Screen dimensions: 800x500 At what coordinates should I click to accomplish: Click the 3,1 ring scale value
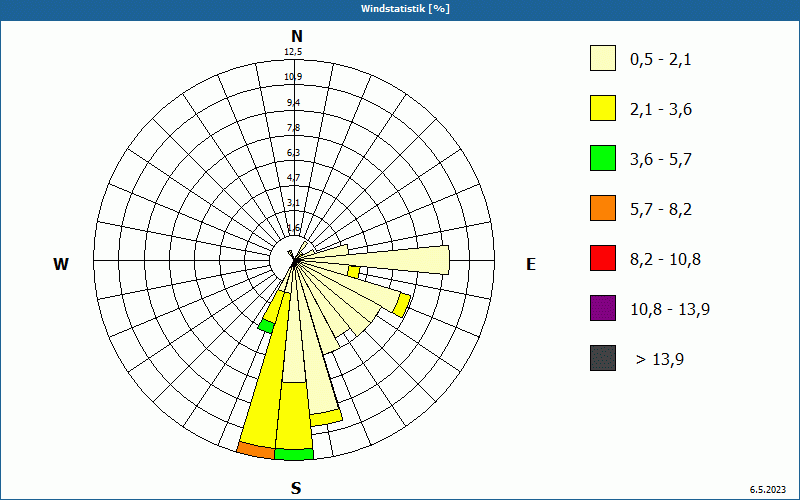293,203
